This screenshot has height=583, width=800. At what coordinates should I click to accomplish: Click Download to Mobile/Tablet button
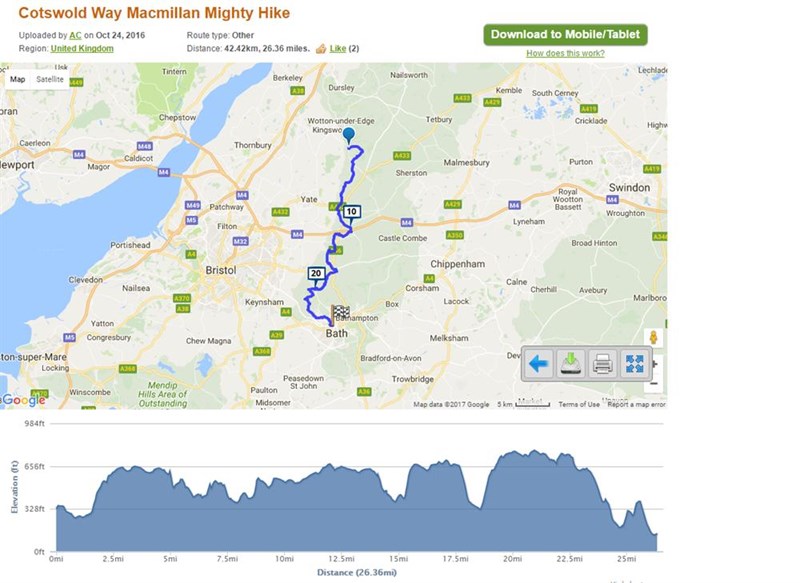[565, 35]
